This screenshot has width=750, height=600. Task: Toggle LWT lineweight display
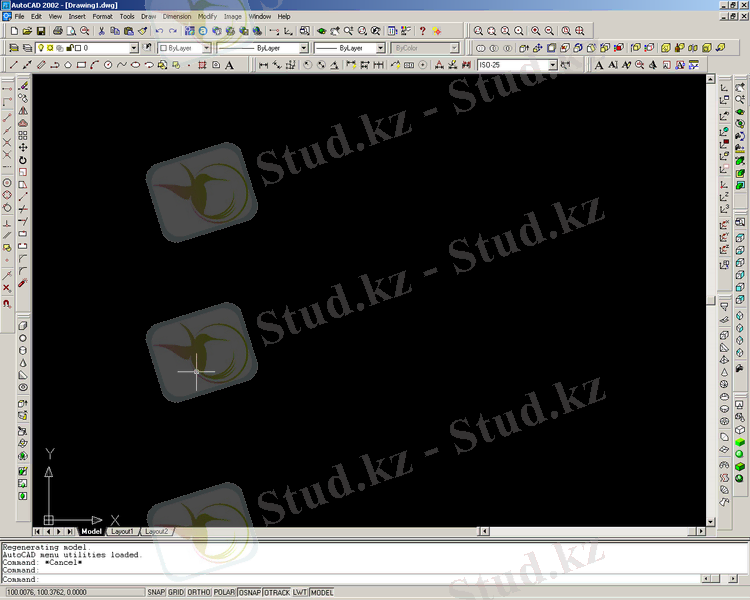coord(300,592)
